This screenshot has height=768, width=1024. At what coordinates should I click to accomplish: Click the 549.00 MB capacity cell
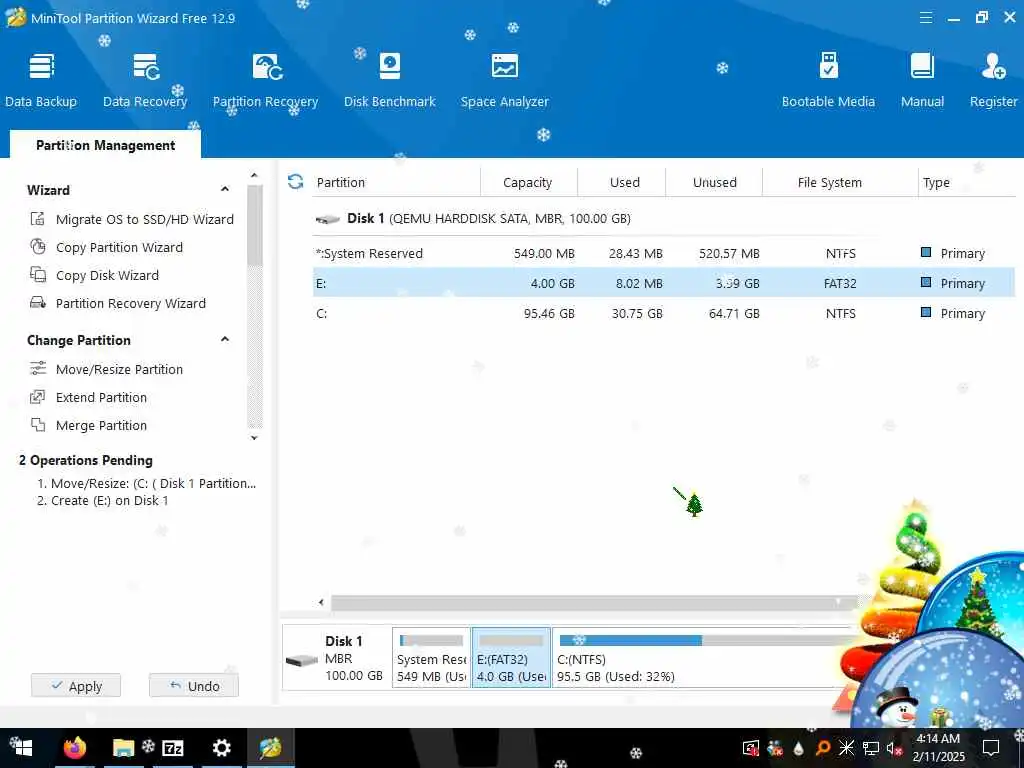click(x=544, y=253)
